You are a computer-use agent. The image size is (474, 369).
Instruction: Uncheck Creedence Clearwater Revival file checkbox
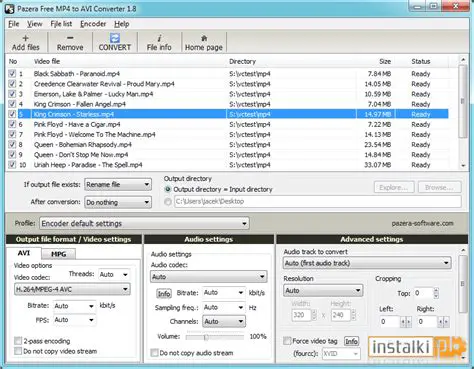[12, 84]
